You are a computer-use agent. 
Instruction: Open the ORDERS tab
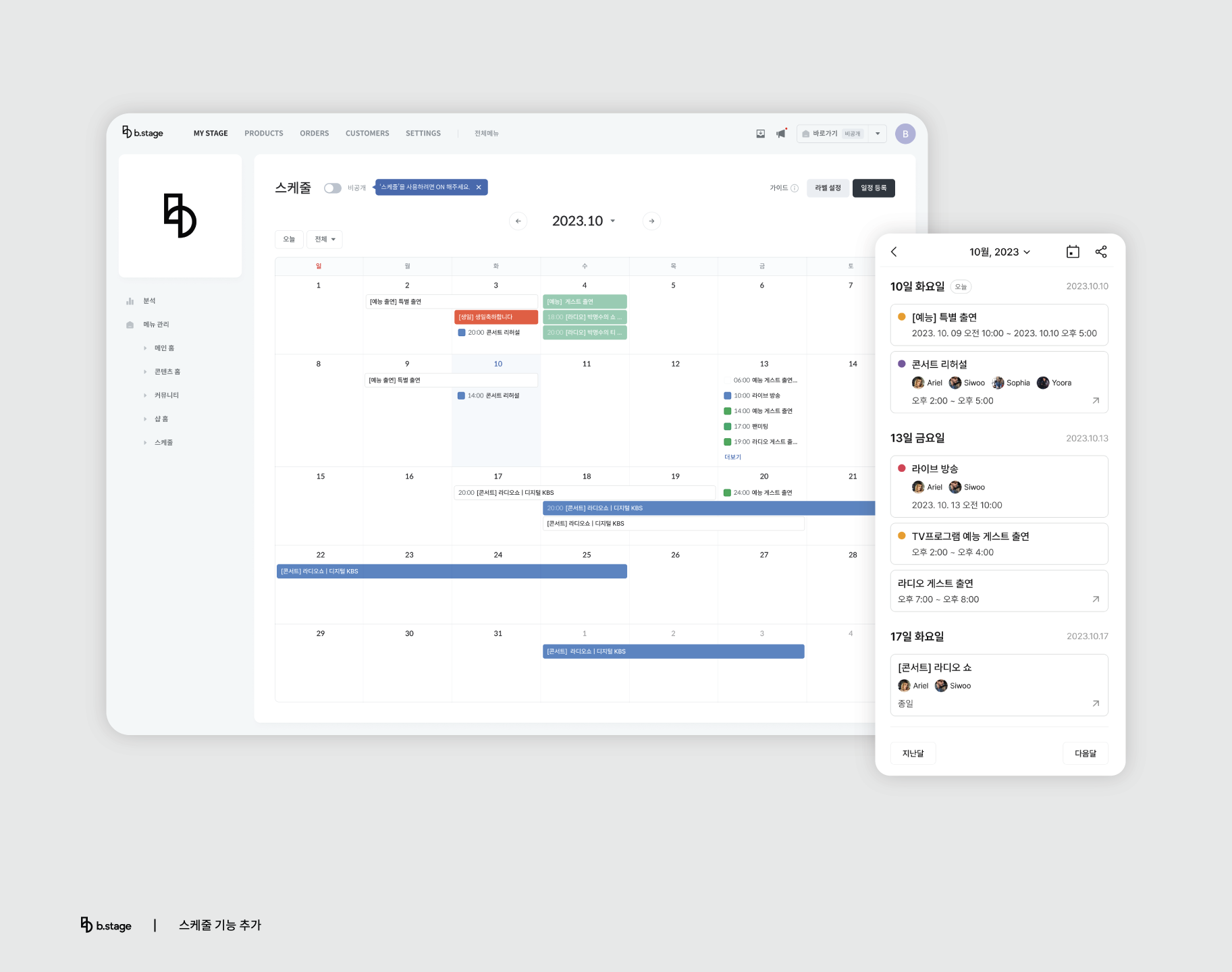coord(315,134)
